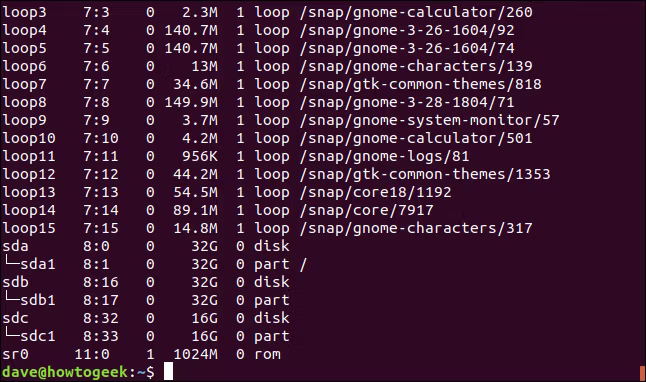Click the /snap/gnome-calculator/260 mount path
Screen dimensions: 646x382
click(x=416, y=12)
